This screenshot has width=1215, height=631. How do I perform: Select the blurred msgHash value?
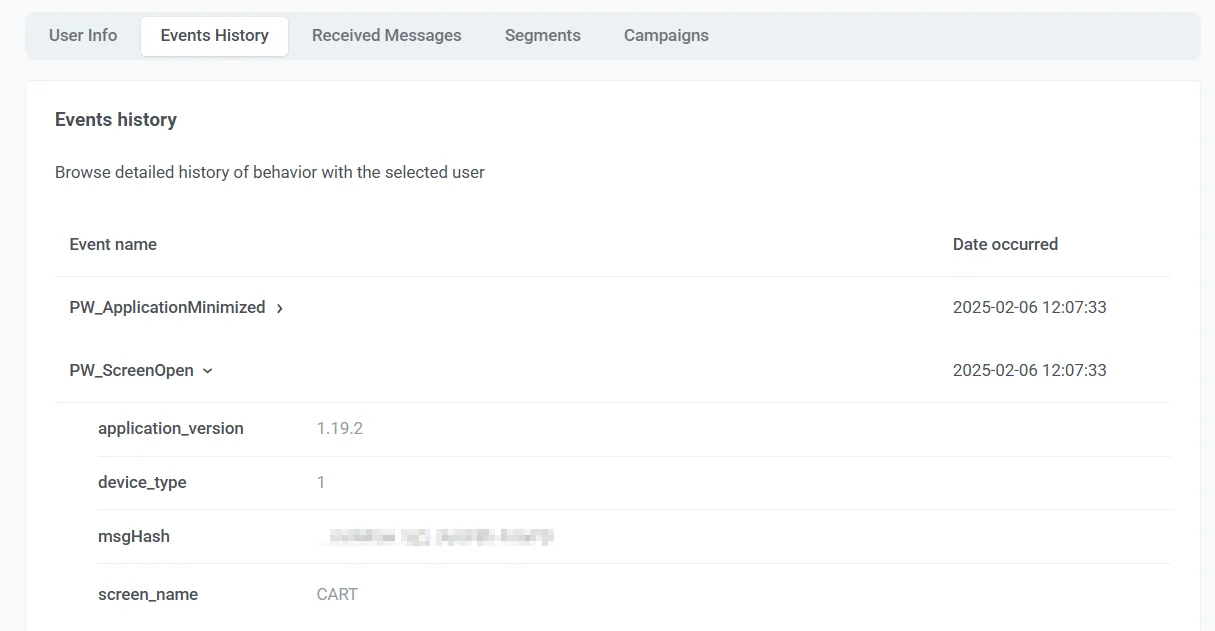435,537
